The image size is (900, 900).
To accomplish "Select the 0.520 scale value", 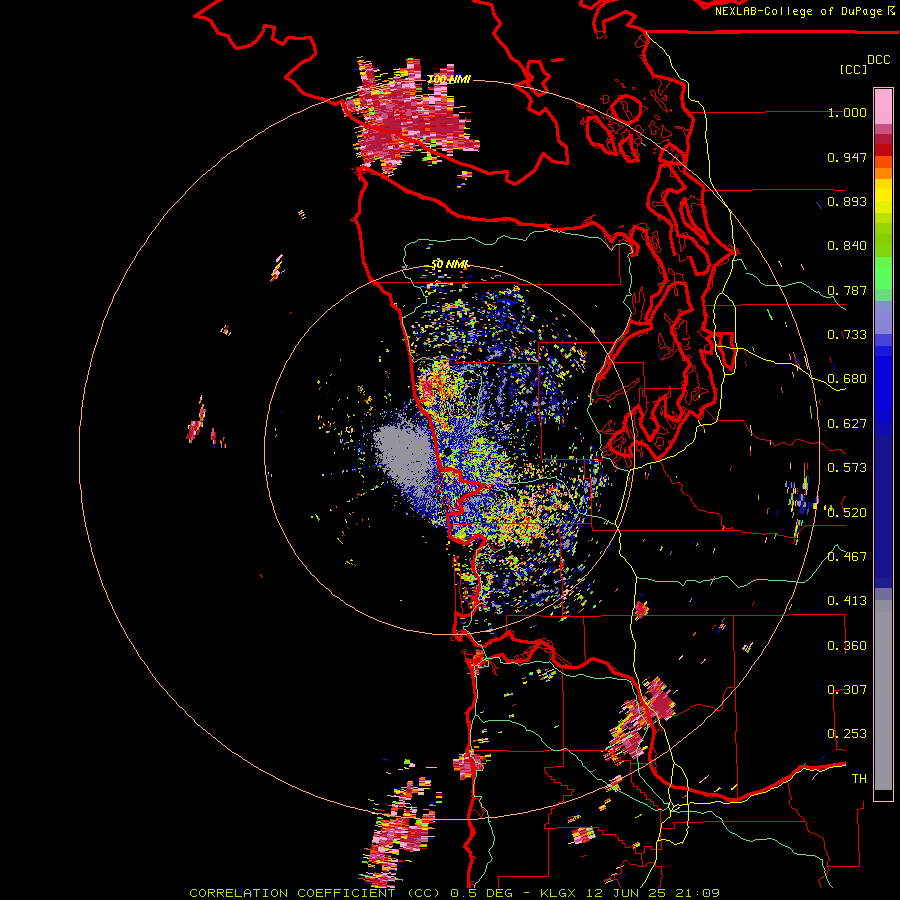I will 847,513.
